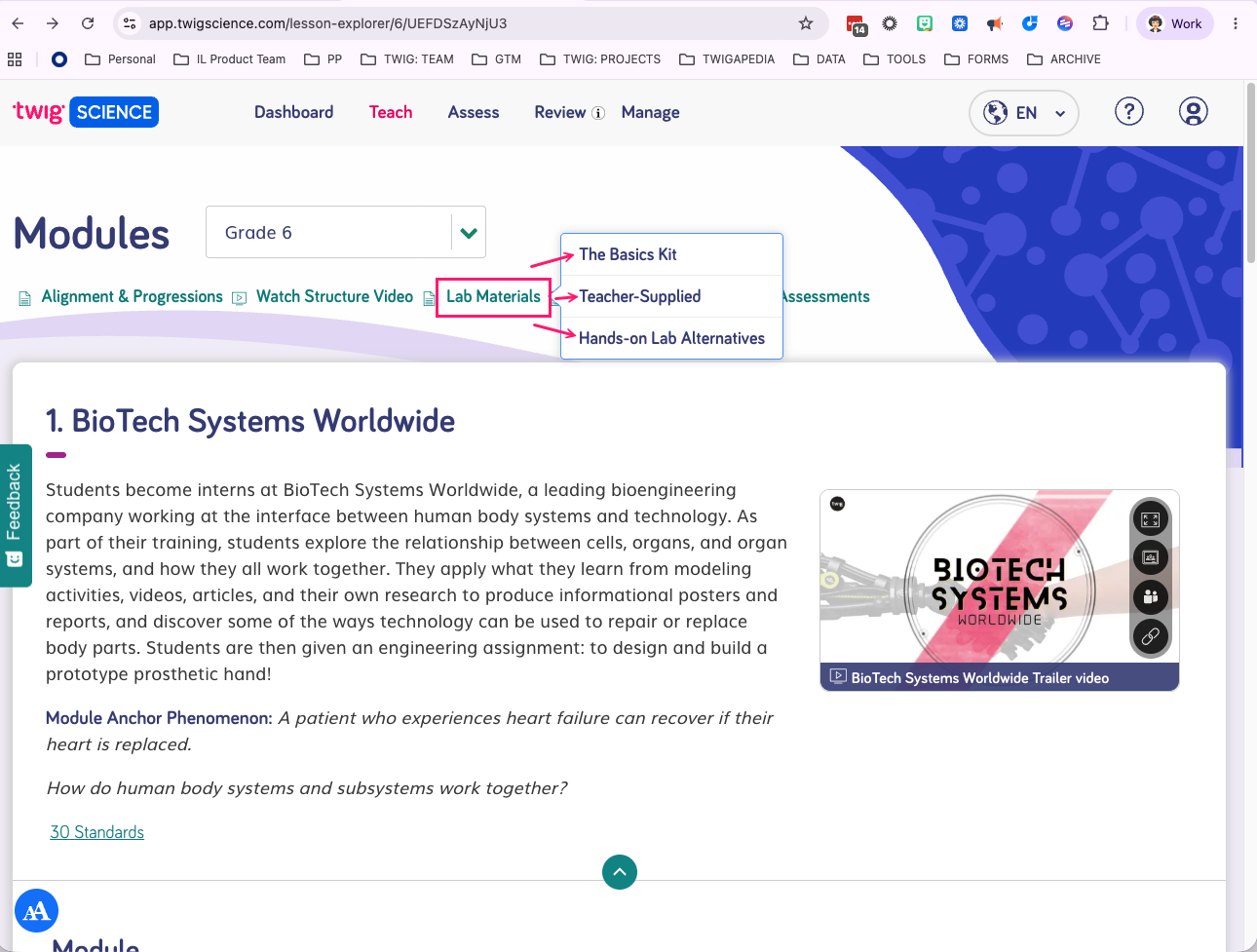Open BioTech Systems Worldwide module title
This screenshot has width=1257, height=952.
(250, 421)
